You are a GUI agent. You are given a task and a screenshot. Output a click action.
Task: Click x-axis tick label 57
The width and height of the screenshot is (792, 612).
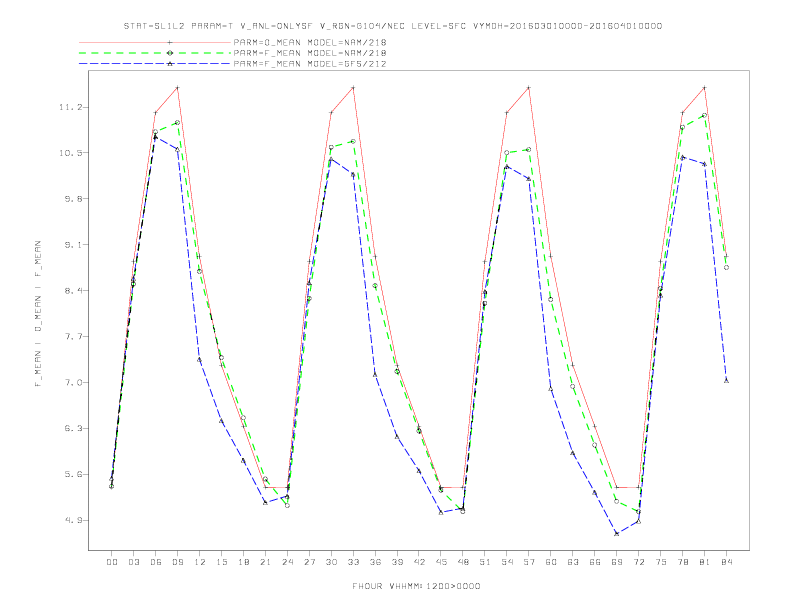pyautogui.click(x=529, y=562)
